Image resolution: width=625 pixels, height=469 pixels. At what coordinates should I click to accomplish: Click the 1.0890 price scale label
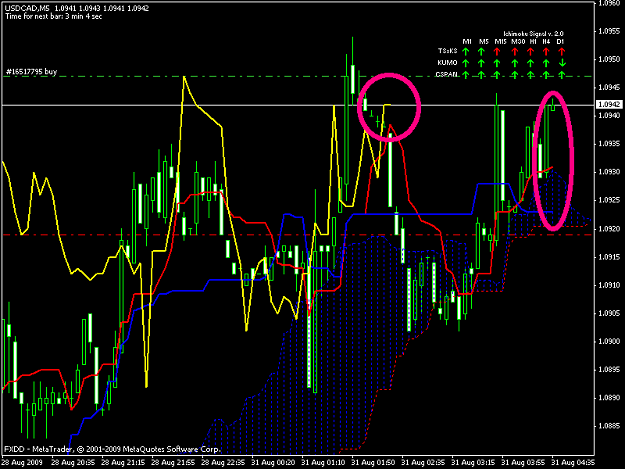pos(609,398)
